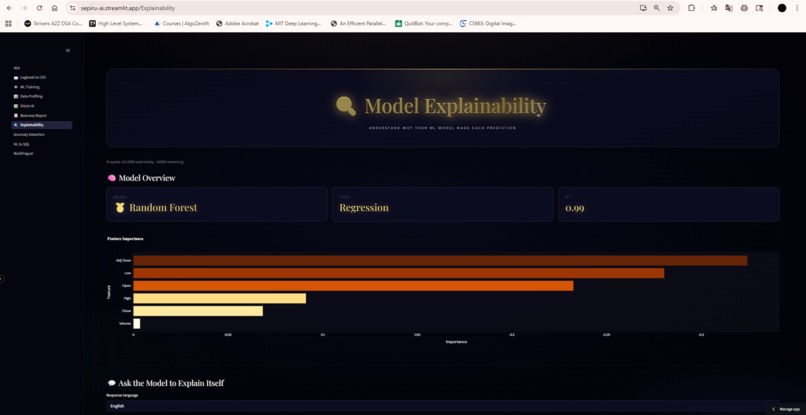Open the MIT Deep Learning bookmark

(294, 23)
